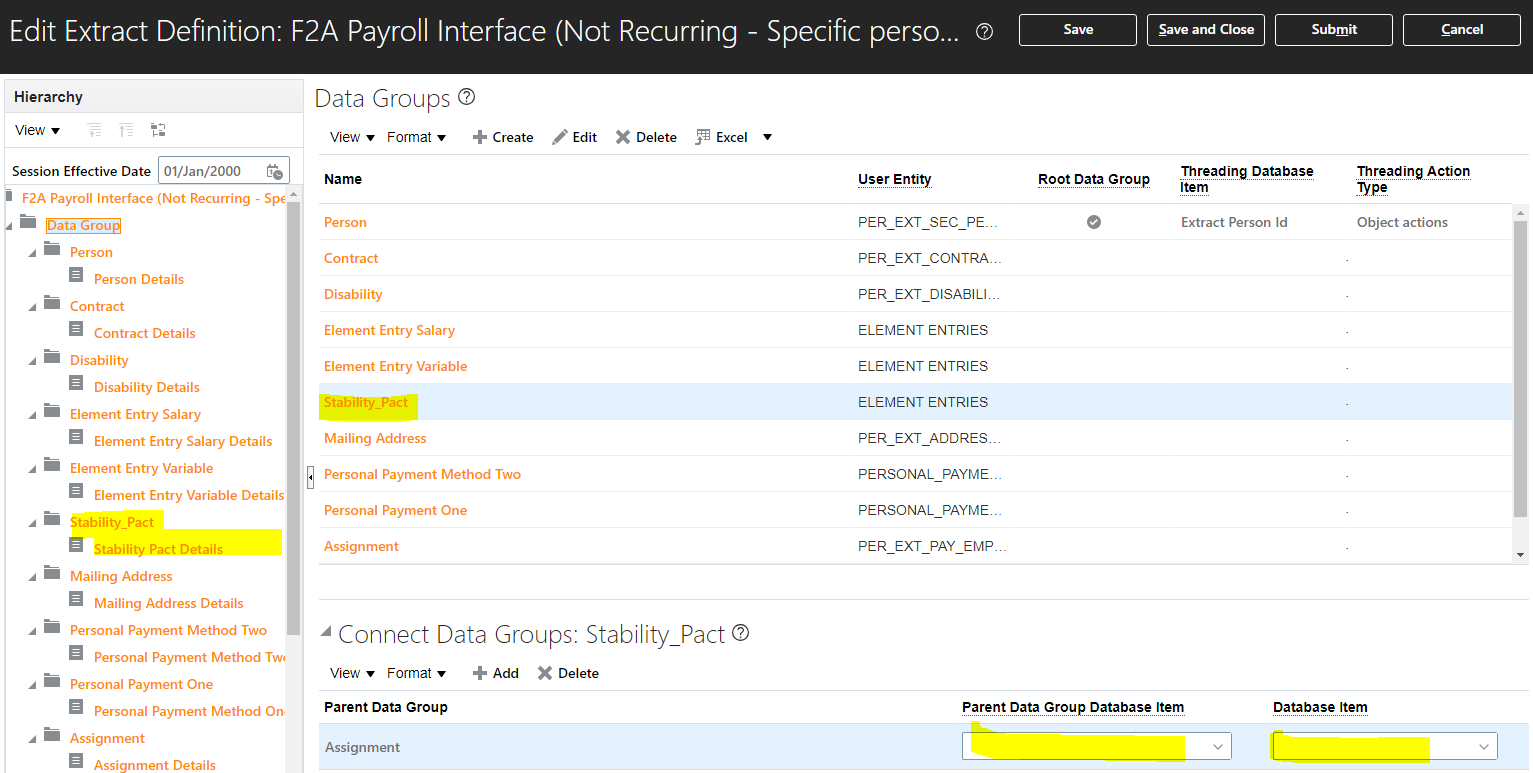Submit the extract definition
This screenshot has height=773, width=1533.
pyautogui.click(x=1334, y=30)
